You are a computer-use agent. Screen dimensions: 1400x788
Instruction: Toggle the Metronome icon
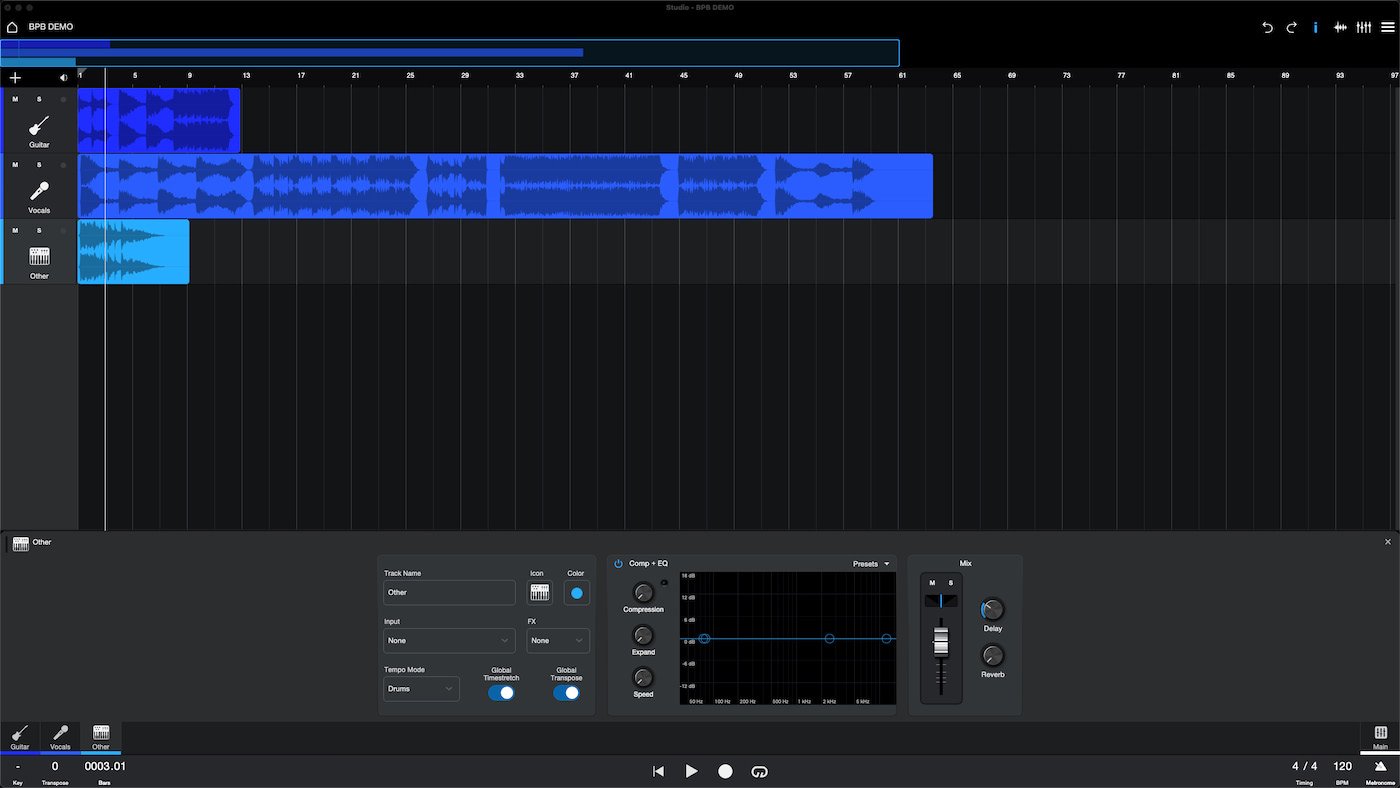[x=1380, y=766]
